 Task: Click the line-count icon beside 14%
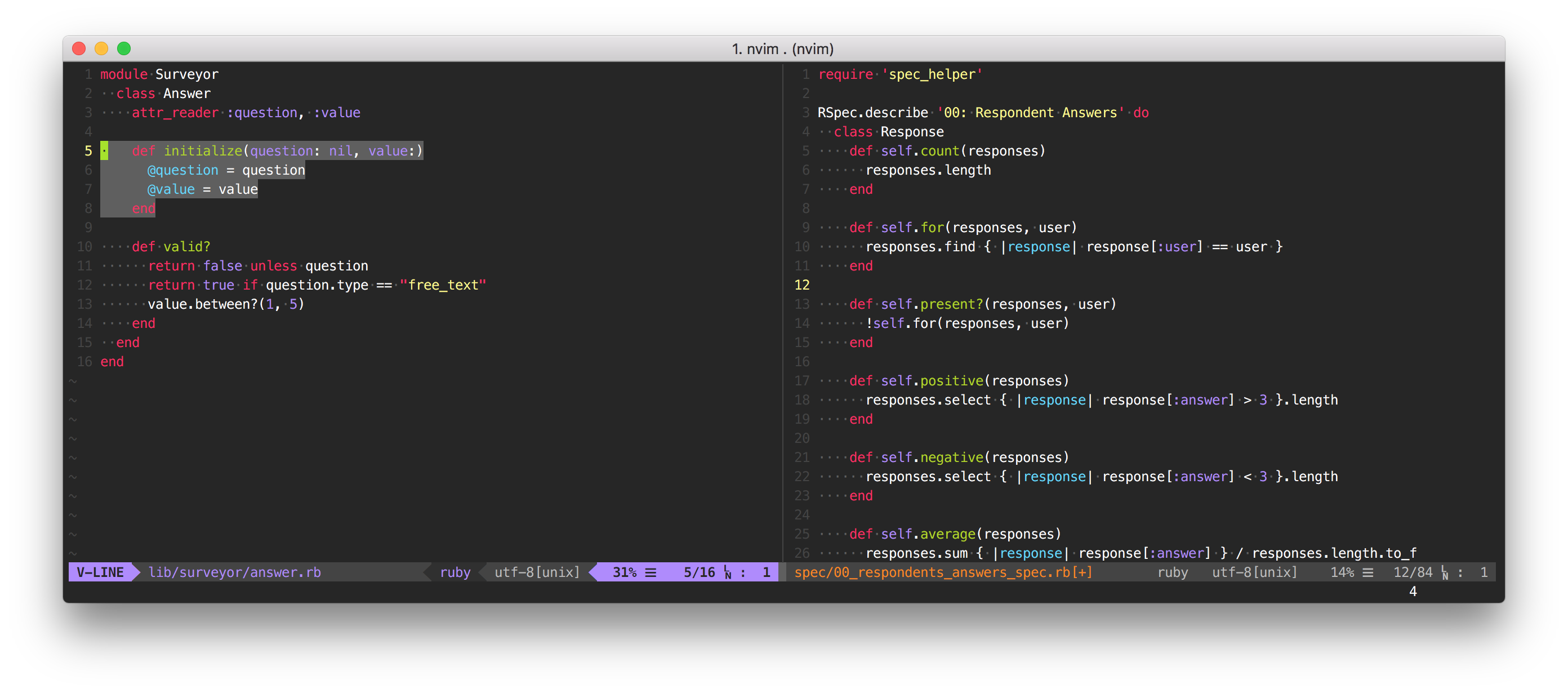(1367, 572)
